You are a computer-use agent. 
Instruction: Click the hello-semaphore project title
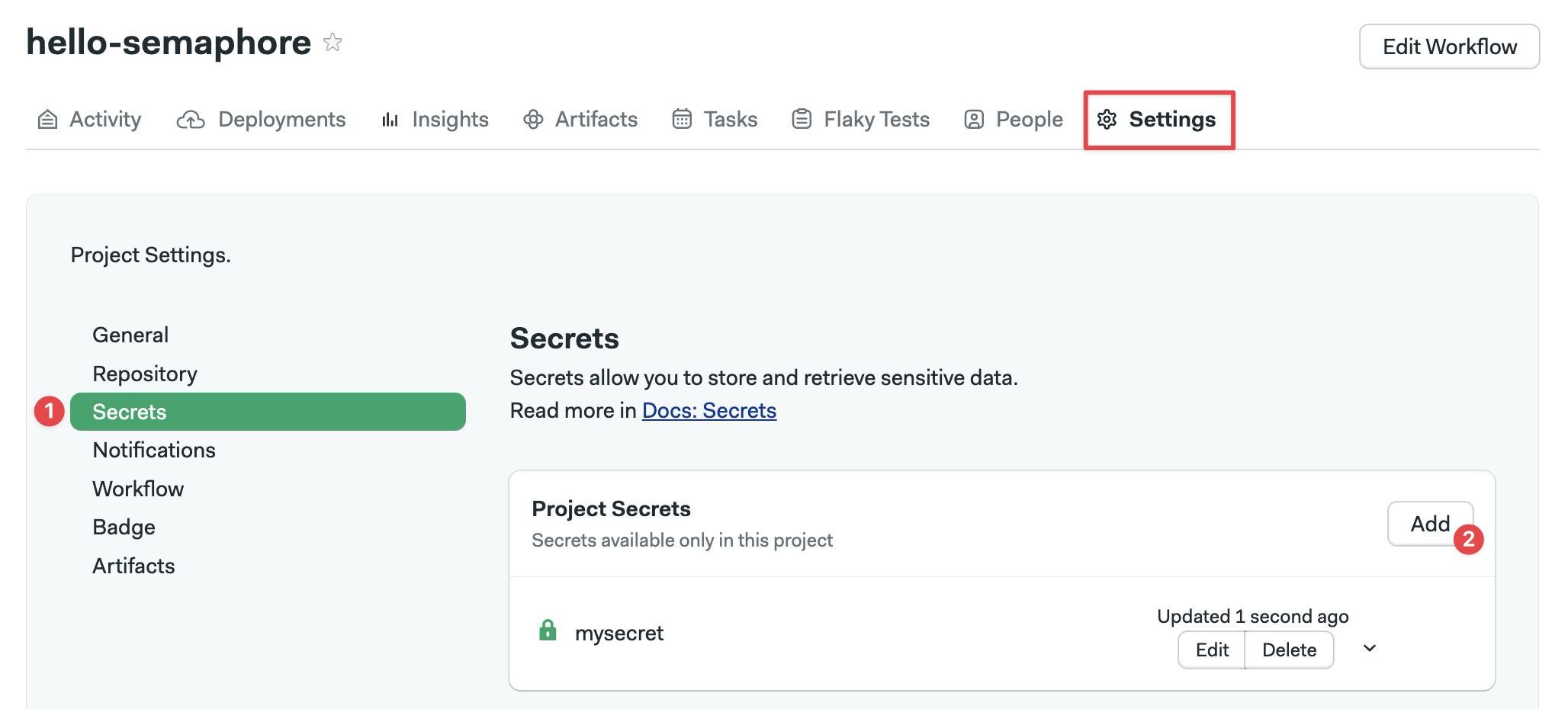169,42
